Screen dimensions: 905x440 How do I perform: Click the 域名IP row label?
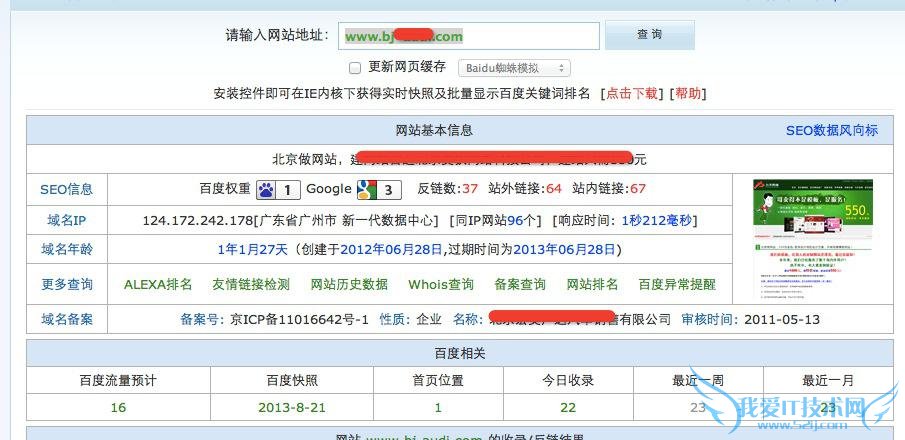point(66,221)
